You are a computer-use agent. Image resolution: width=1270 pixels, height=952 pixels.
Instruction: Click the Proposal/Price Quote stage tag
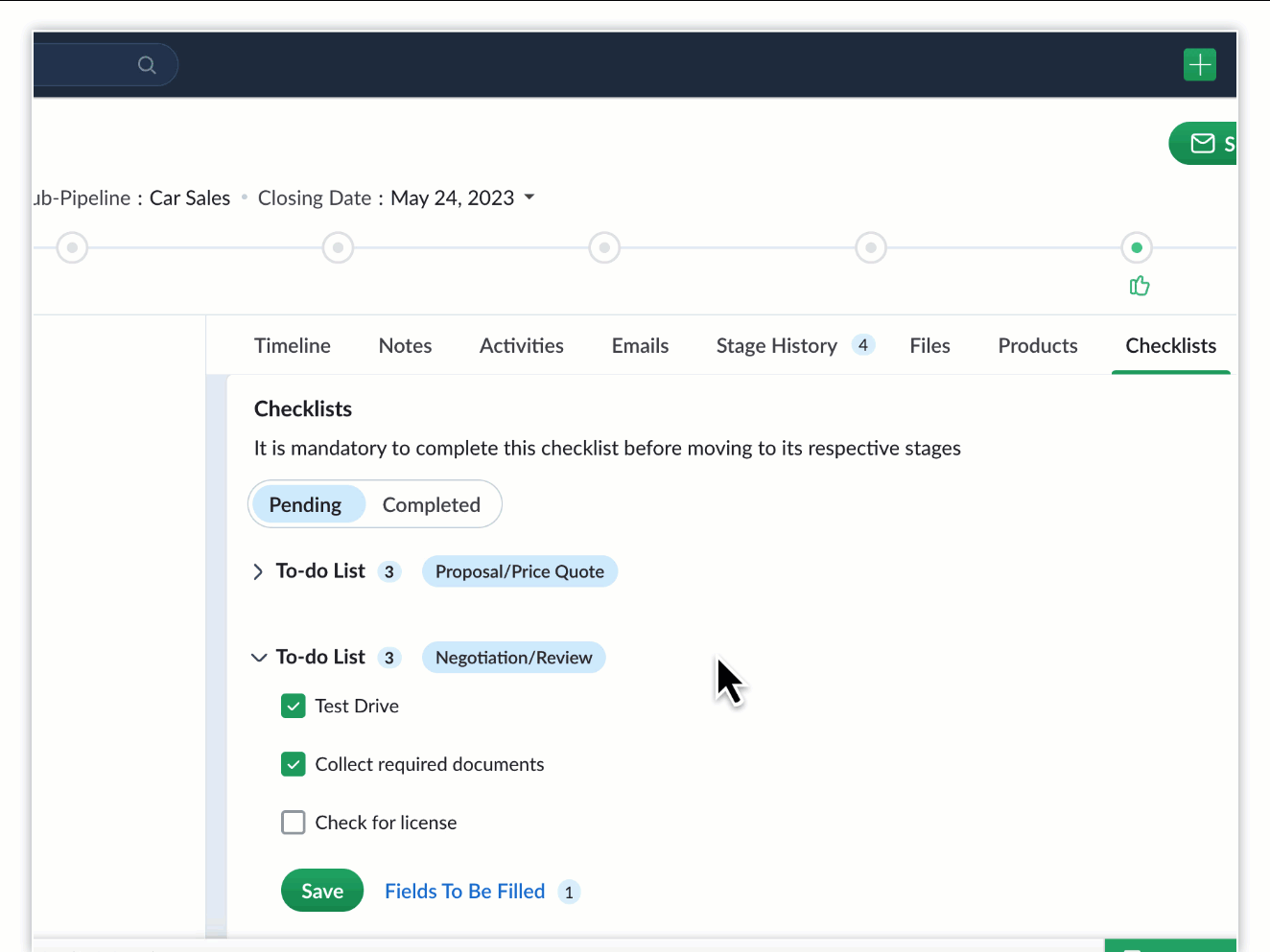pyautogui.click(x=520, y=571)
